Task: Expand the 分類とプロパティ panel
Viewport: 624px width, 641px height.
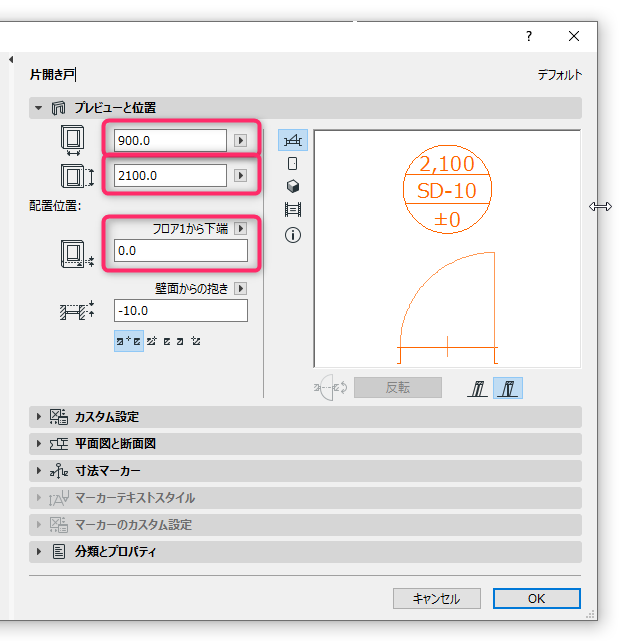Action: coord(305,552)
